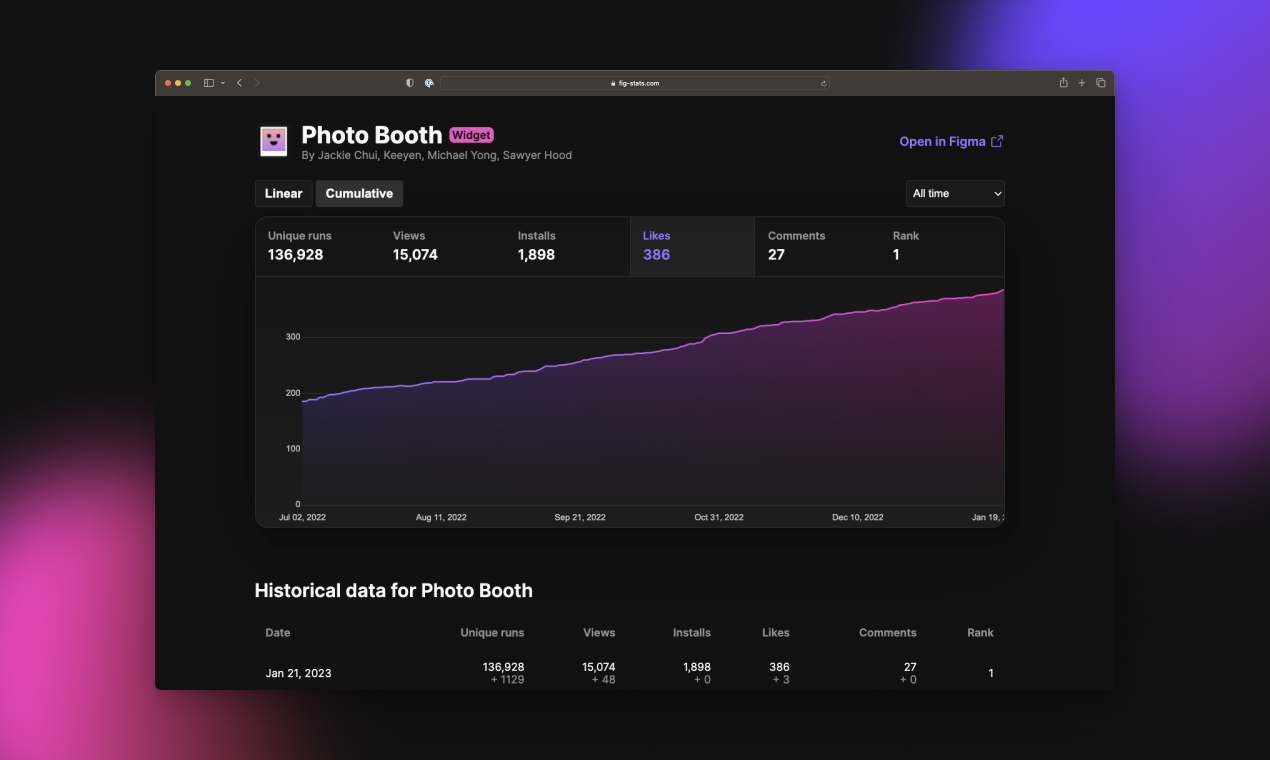Open the Open in Figma link
The height and width of the screenshot is (760, 1270).
click(951, 142)
